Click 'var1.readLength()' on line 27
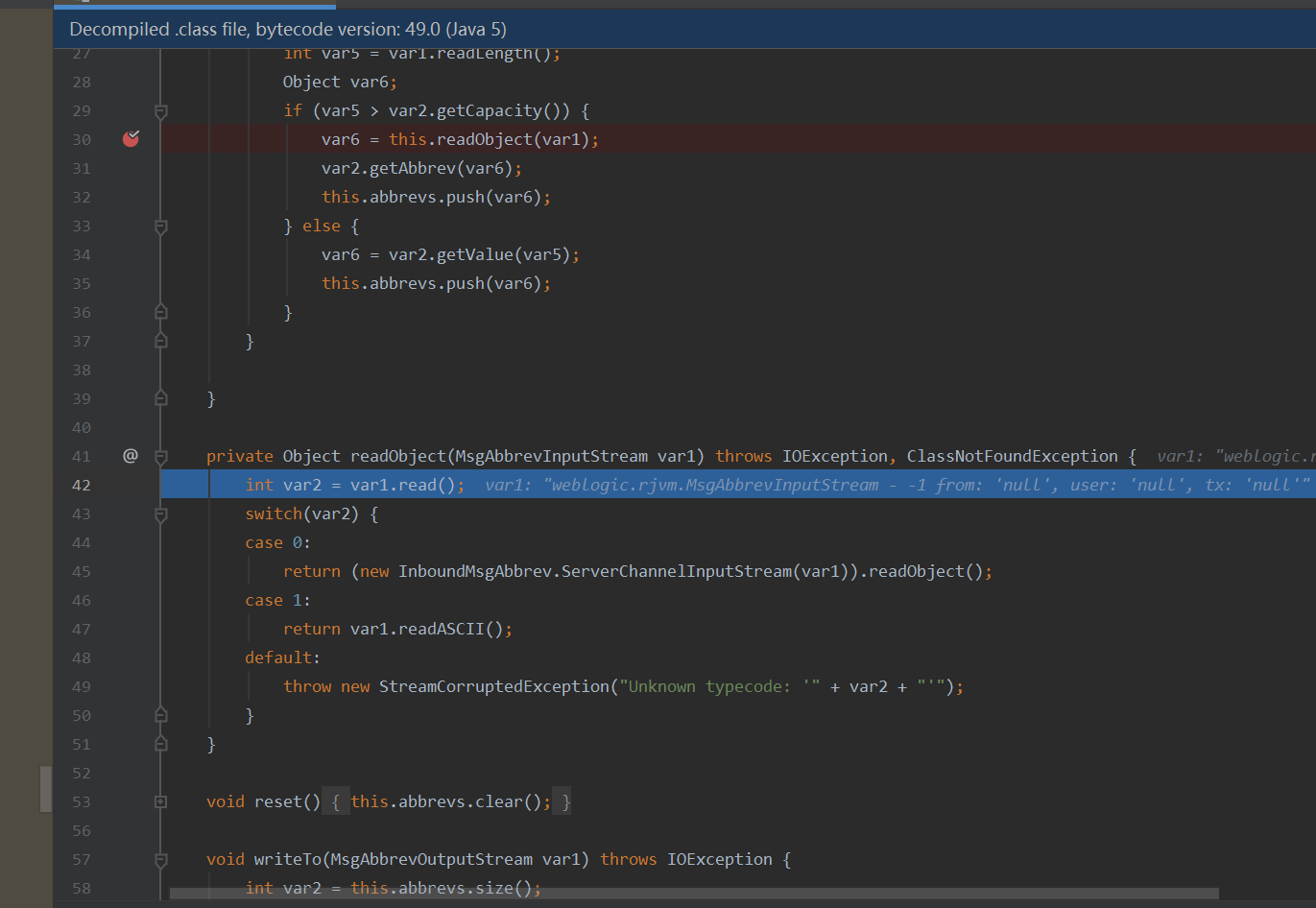Image resolution: width=1316 pixels, height=908 pixels. coord(470,55)
